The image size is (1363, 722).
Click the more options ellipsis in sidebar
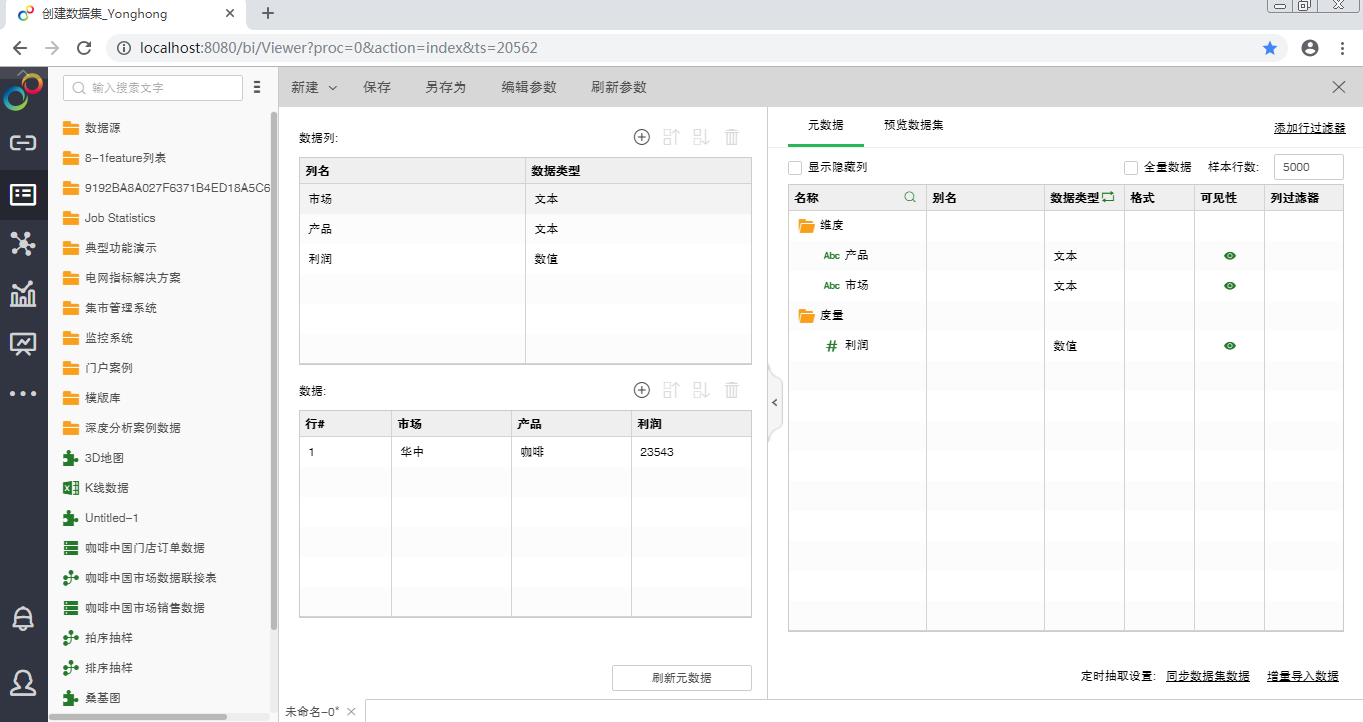22,393
